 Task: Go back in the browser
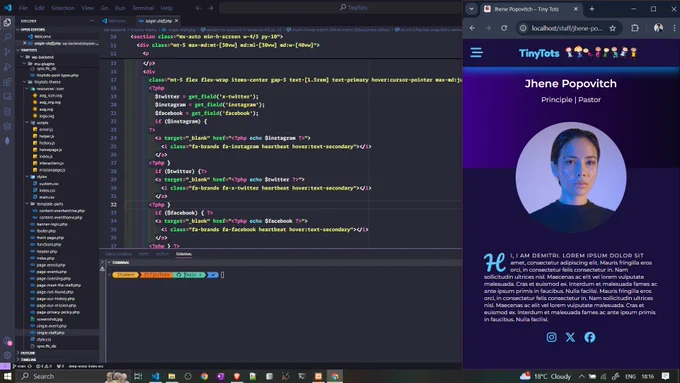pyautogui.click(x=472, y=28)
